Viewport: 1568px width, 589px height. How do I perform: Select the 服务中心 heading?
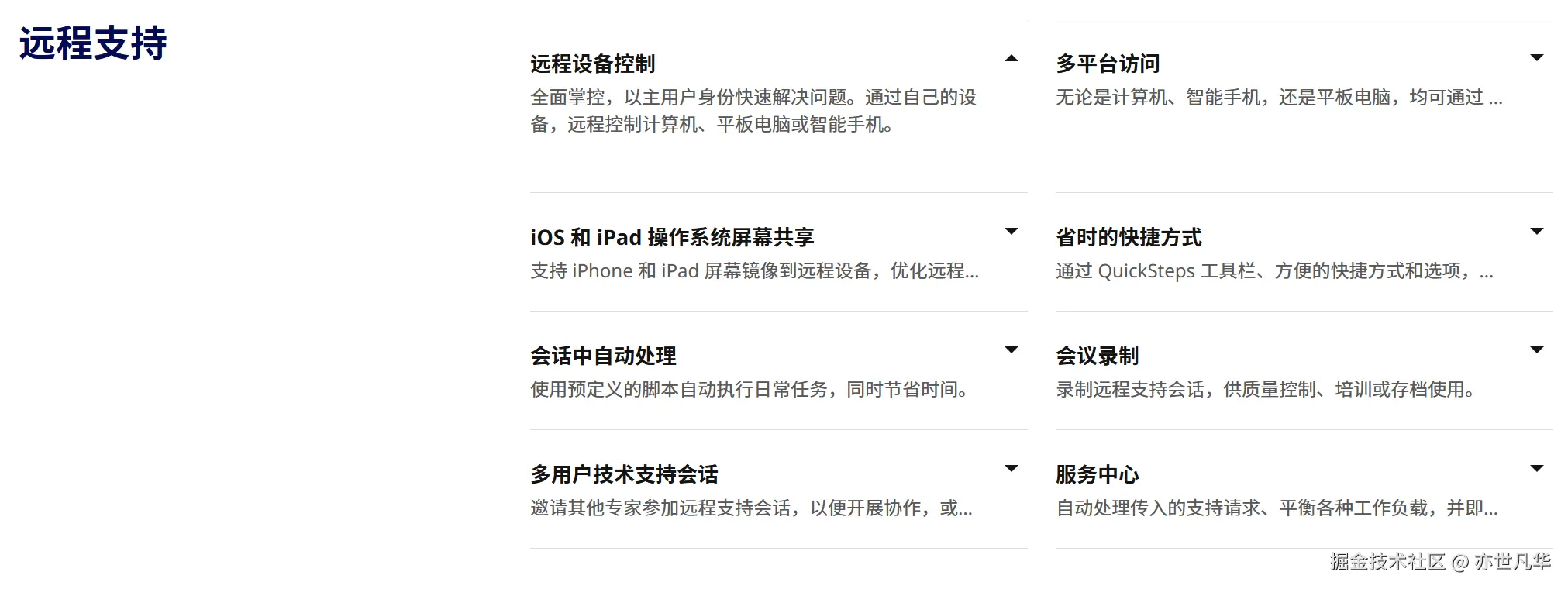coord(1097,474)
